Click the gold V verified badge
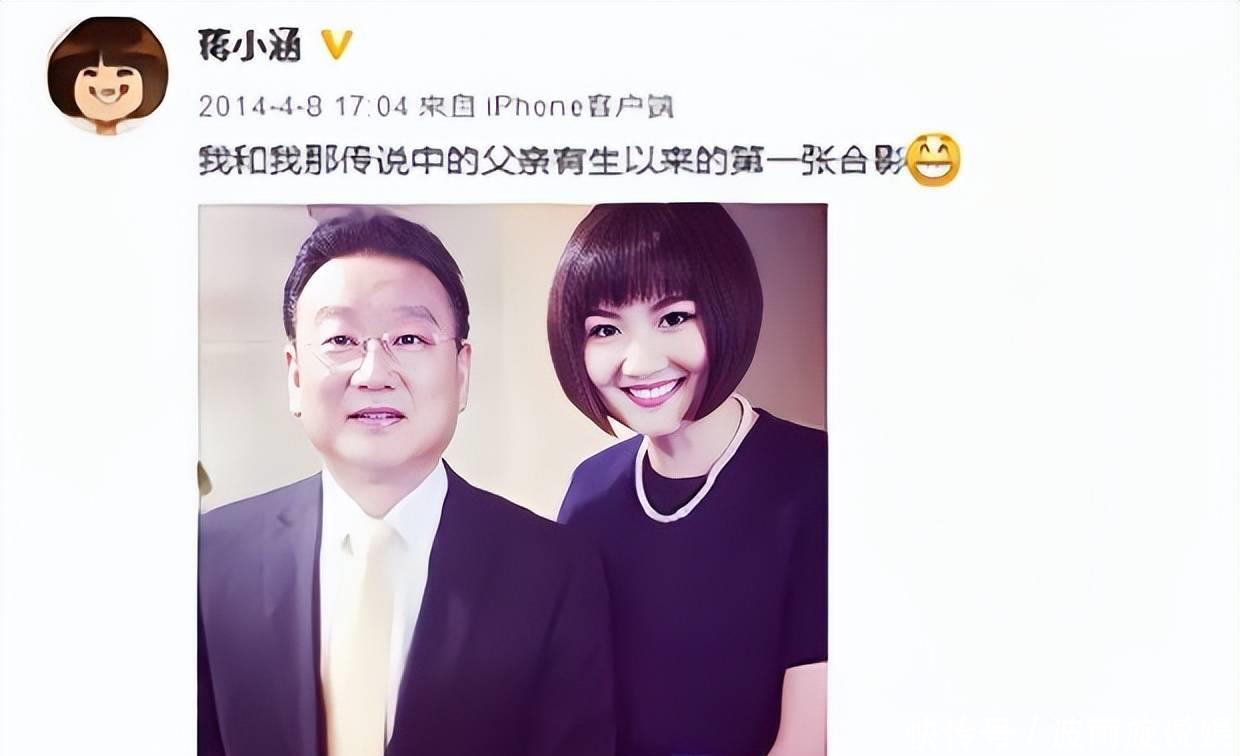Viewport: 1240px width, 756px height. 335,44
